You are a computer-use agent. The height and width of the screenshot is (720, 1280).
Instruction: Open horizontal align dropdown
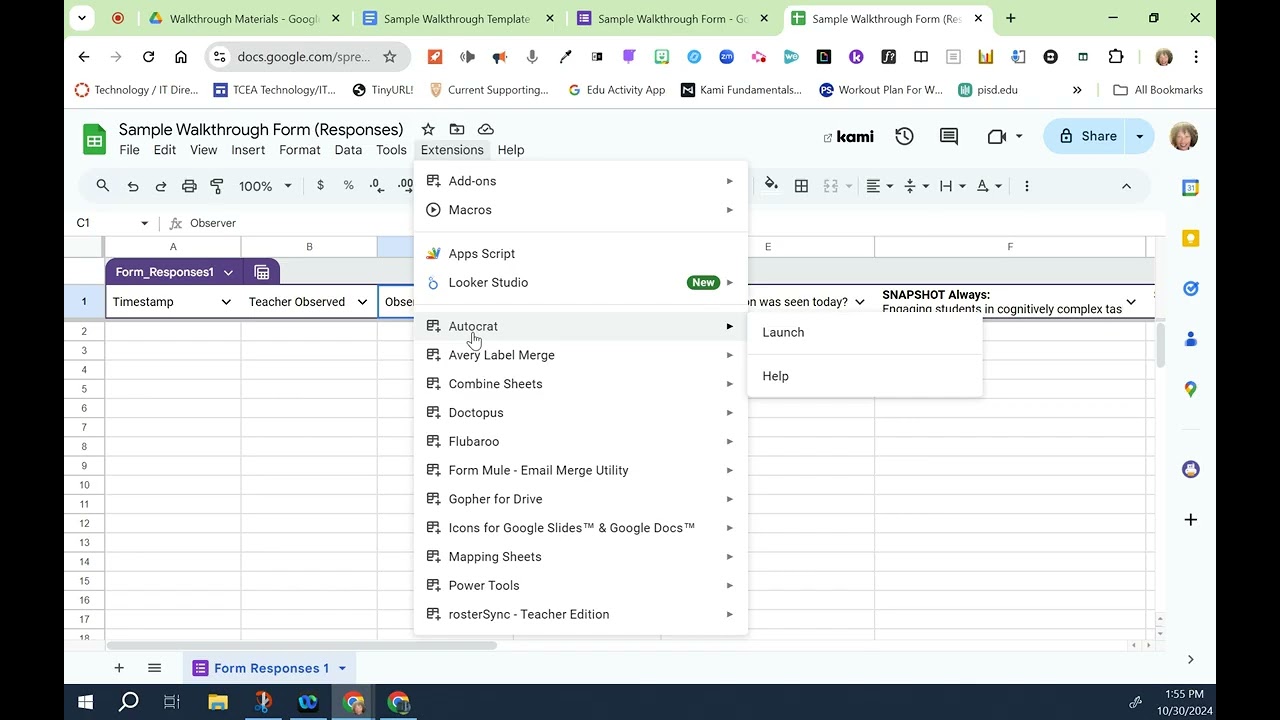[879, 186]
